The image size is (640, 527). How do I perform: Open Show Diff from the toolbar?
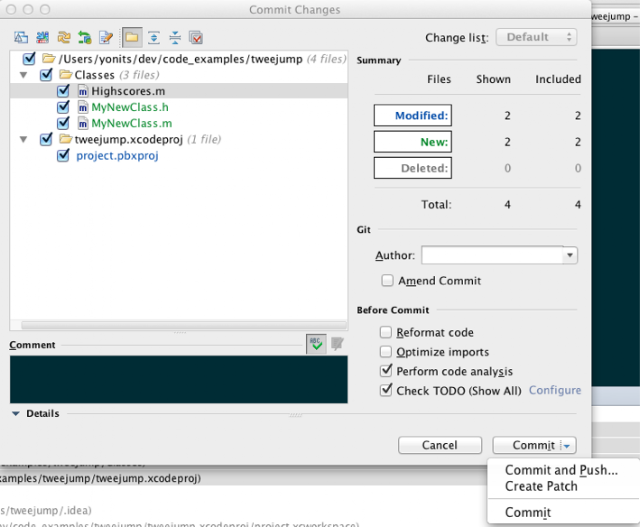21,38
